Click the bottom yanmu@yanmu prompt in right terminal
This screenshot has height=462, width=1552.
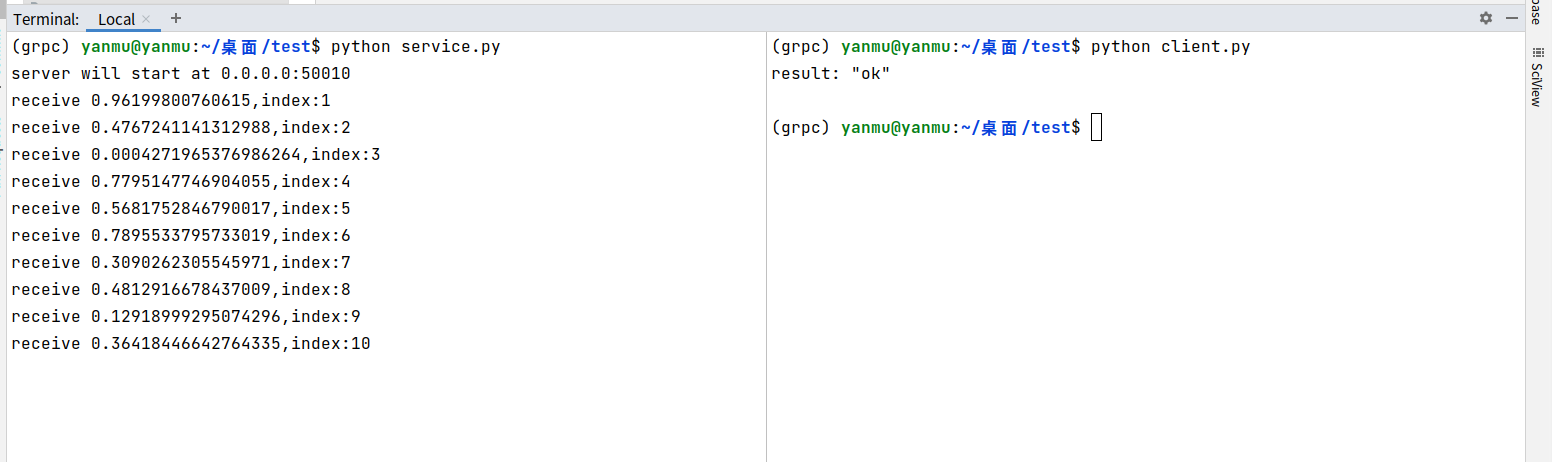click(x=896, y=127)
